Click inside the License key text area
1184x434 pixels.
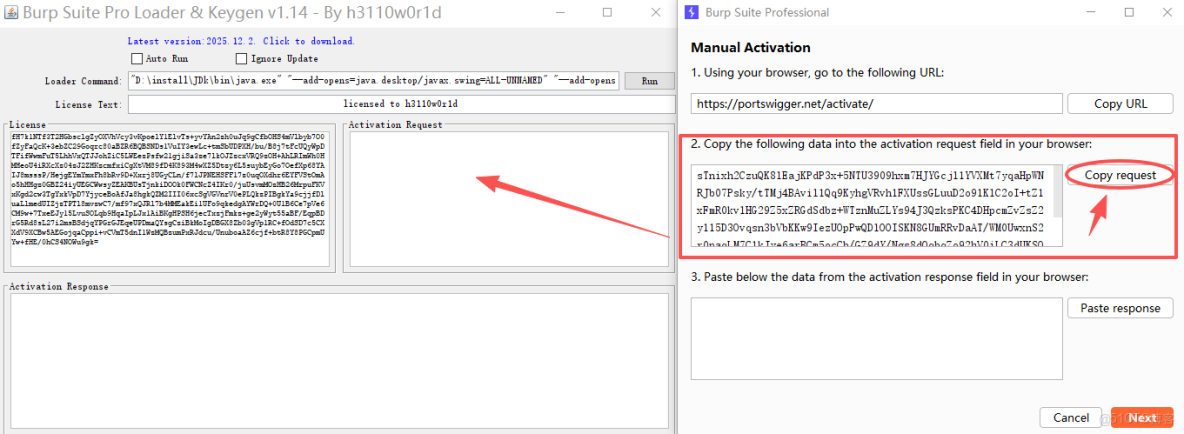point(170,199)
